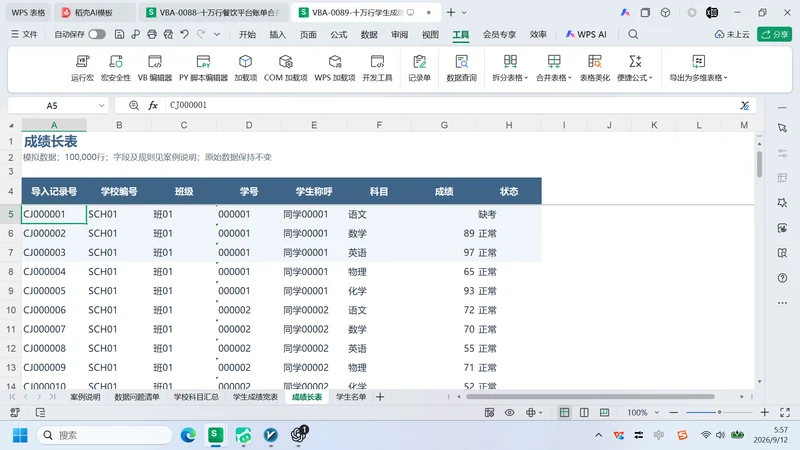Open PY script editor

(203, 68)
